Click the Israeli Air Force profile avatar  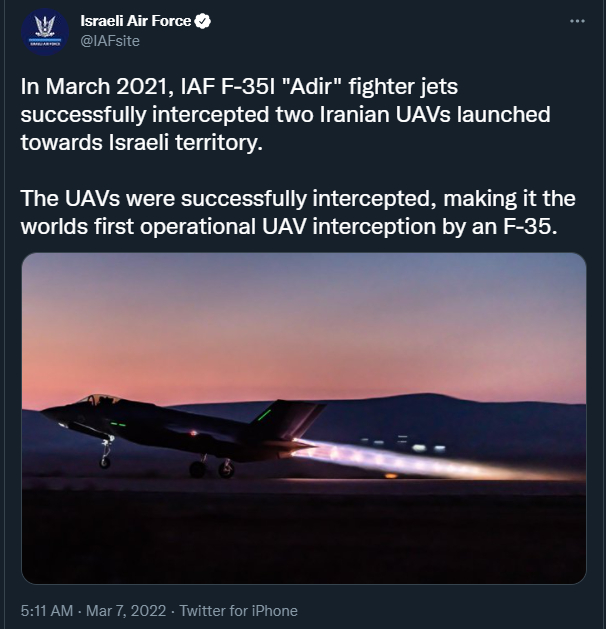point(46,34)
